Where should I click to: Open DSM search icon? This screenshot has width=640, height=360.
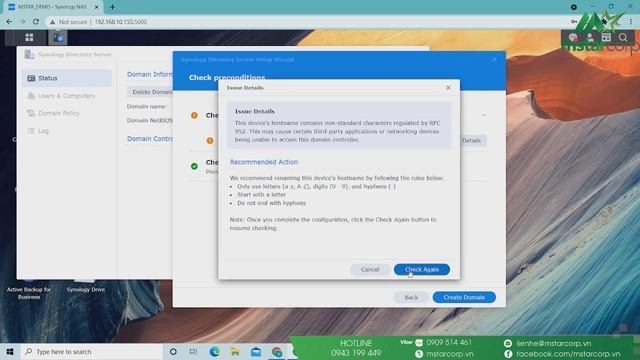(623, 38)
